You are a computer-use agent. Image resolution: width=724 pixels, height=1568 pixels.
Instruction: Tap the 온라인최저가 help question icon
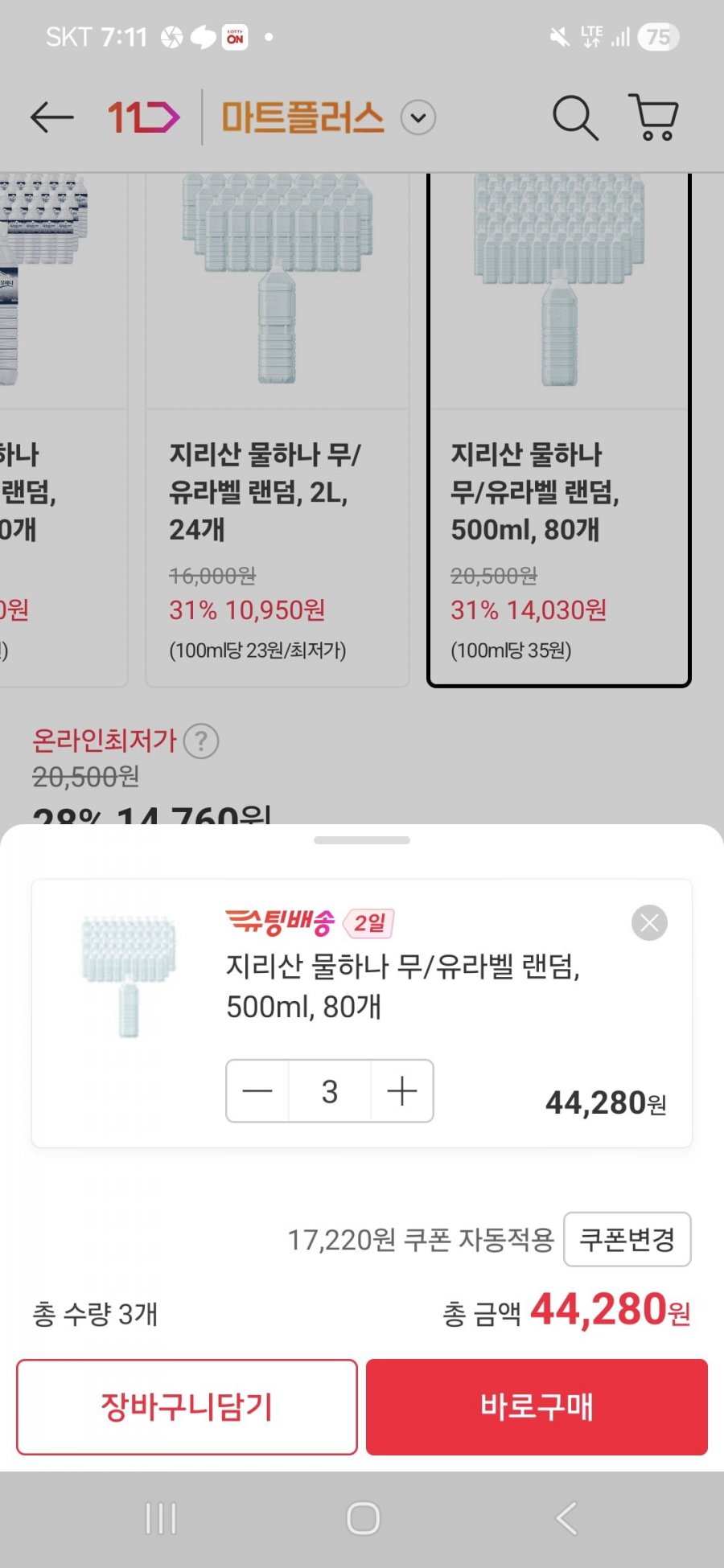[x=201, y=741]
